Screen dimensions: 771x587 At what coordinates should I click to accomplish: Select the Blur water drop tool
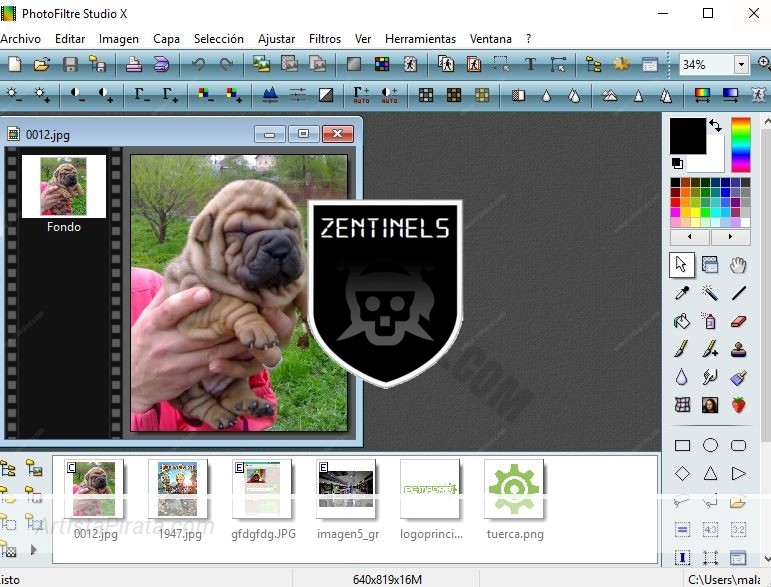(682, 378)
